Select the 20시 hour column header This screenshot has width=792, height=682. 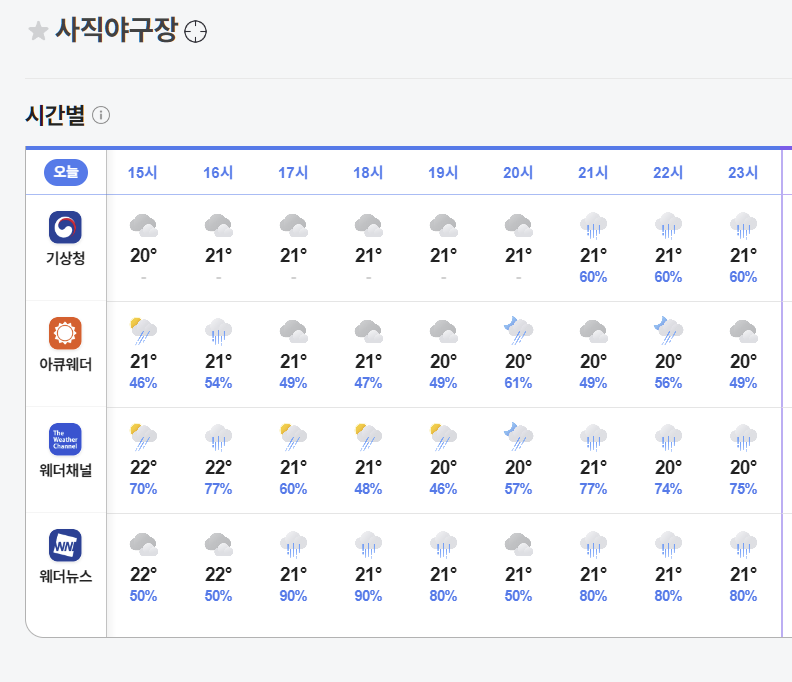[518, 173]
